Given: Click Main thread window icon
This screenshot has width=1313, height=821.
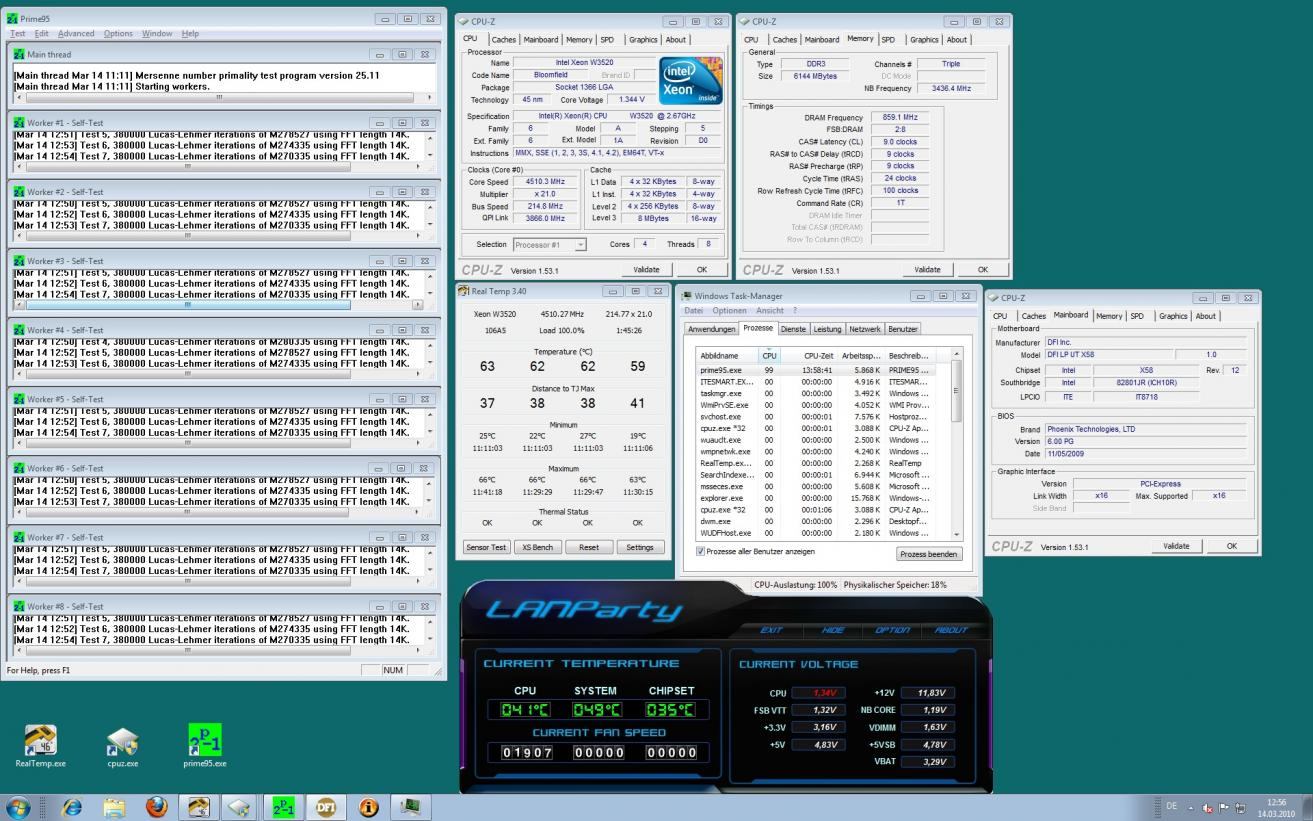Looking at the screenshot, I should (19, 54).
